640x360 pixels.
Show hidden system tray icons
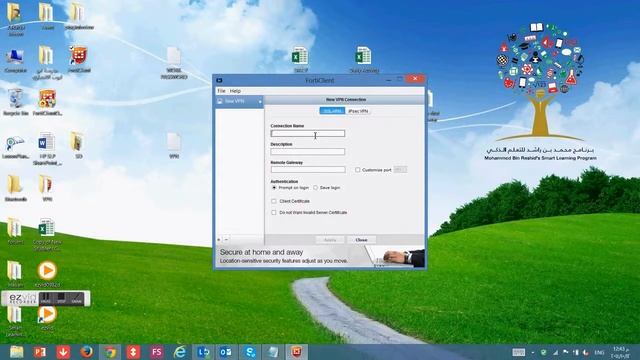tap(533, 352)
